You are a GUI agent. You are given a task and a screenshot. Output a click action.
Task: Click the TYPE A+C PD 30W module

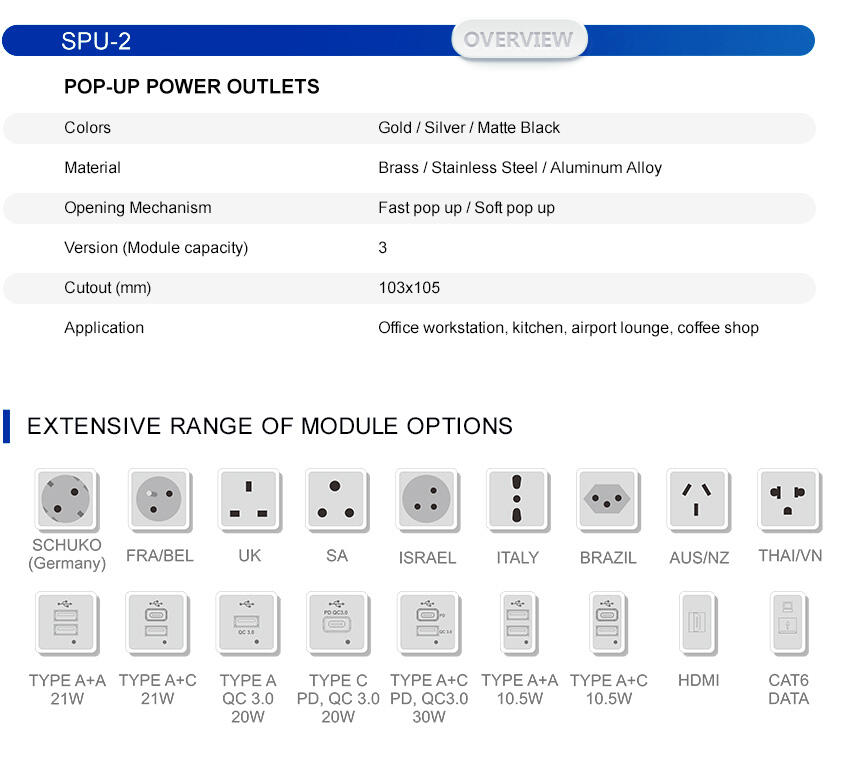tap(428, 625)
